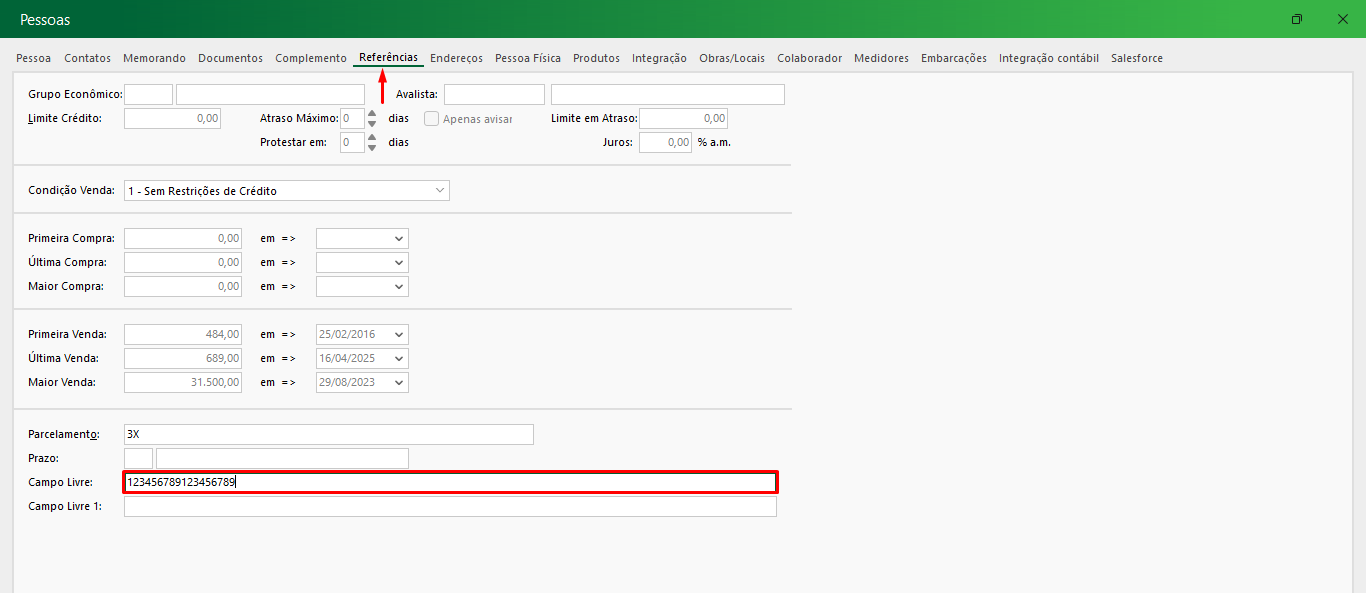Increase the Atraso Máximo days spinner

point(372,113)
